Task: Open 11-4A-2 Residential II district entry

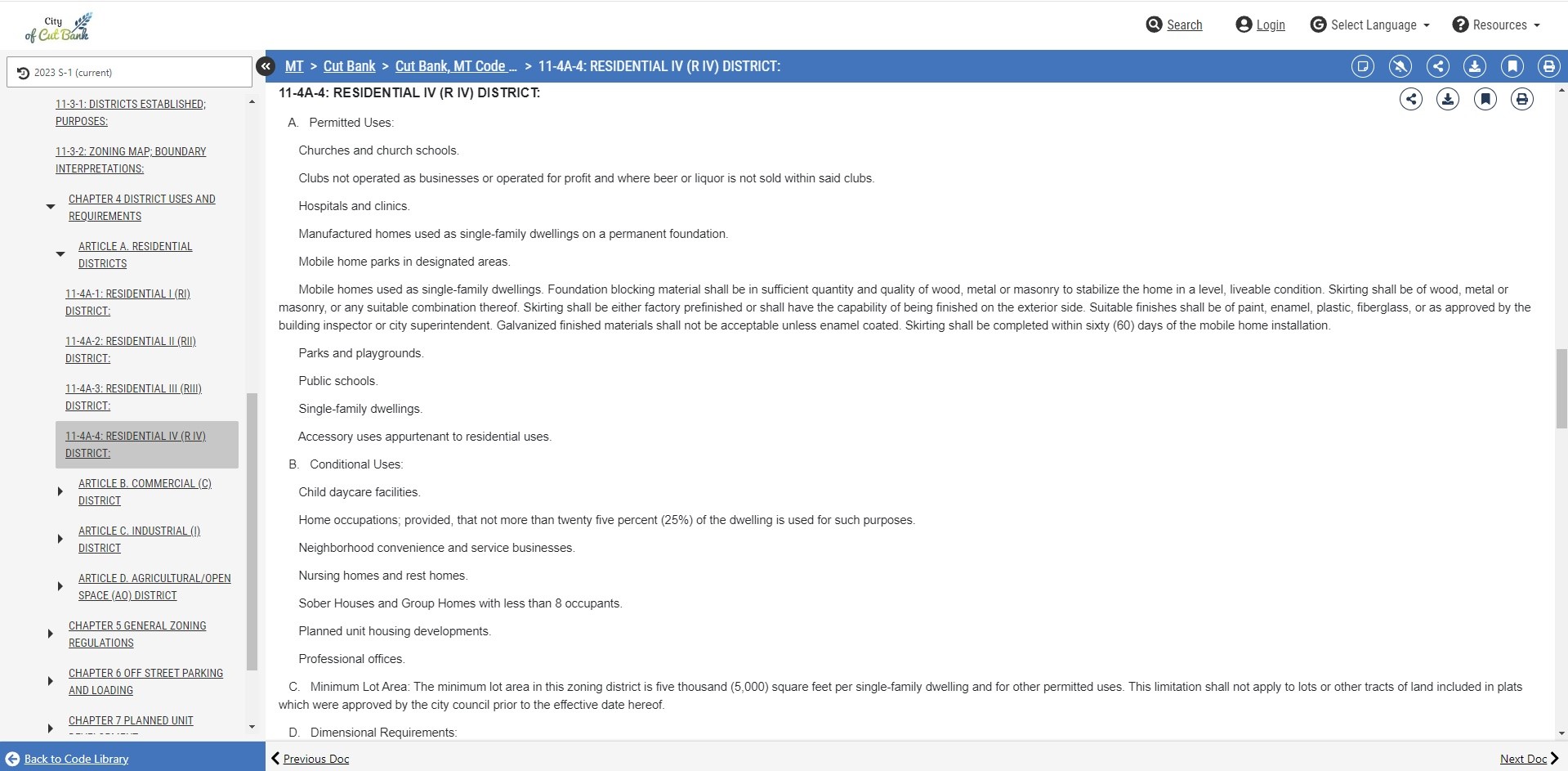Action: tap(131, 350)
